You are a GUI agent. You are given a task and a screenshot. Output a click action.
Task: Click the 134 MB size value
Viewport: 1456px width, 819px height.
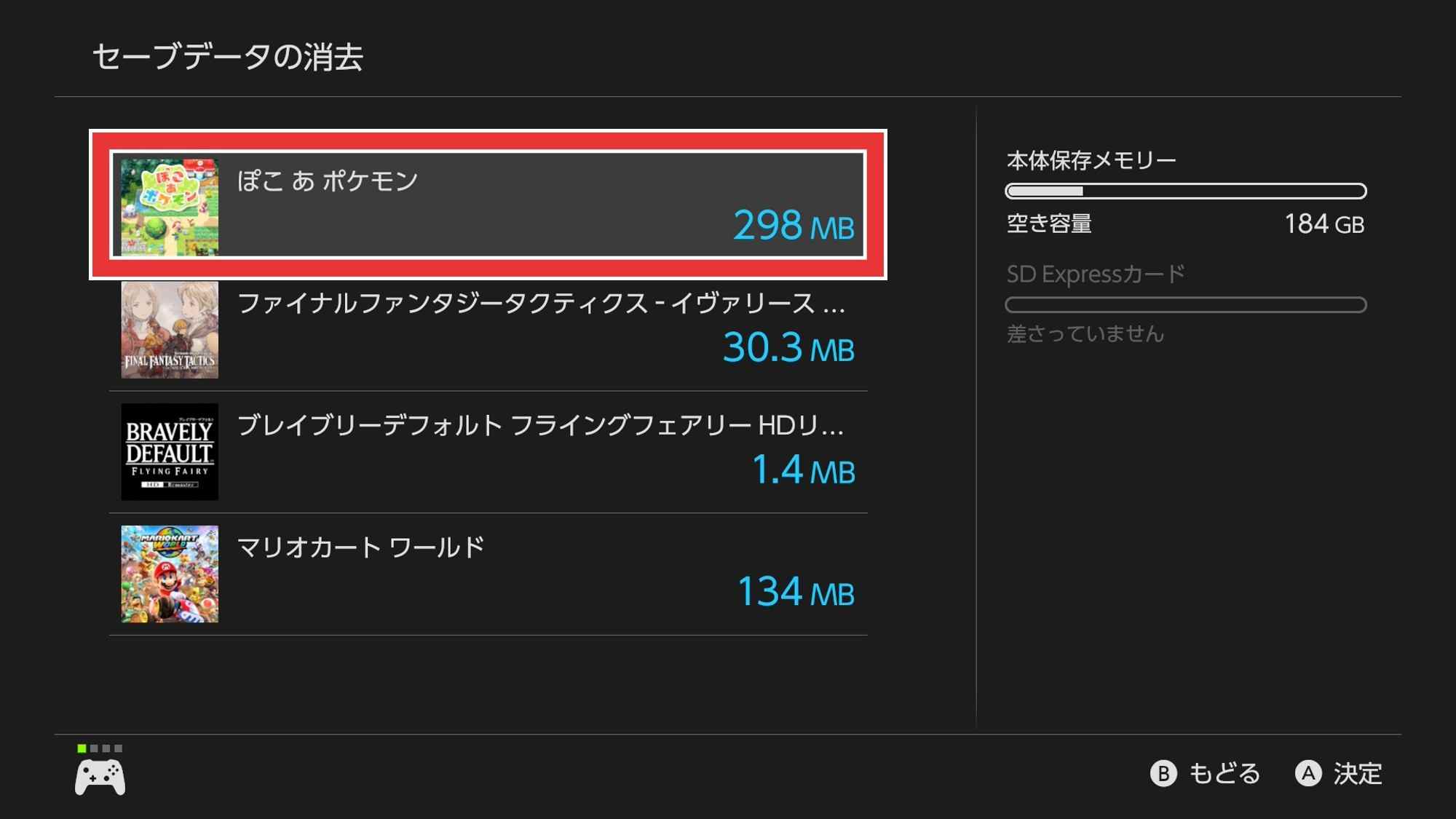coord(795,592)
